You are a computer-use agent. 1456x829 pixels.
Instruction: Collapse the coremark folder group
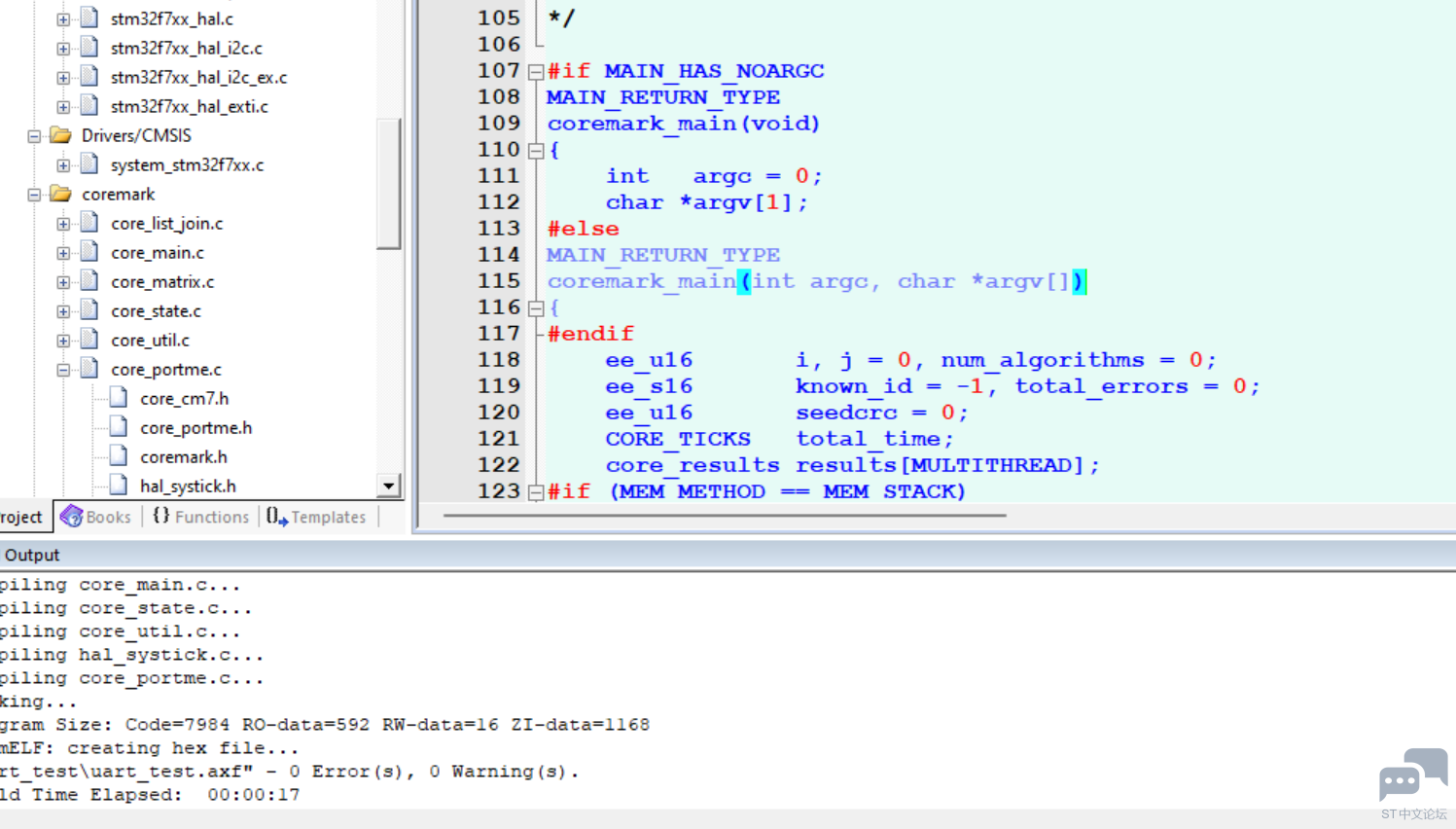click(34, 195)
